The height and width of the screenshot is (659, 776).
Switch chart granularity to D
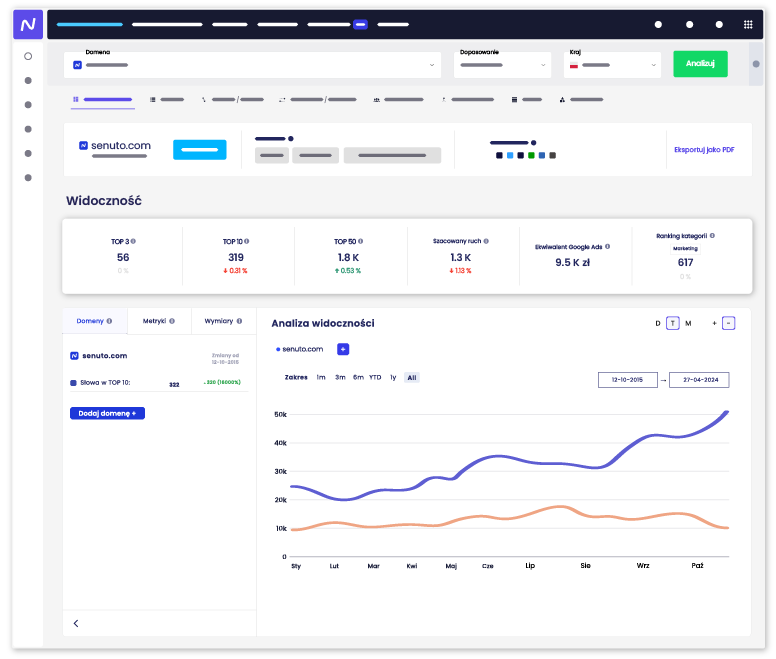(x=658, y=324)
